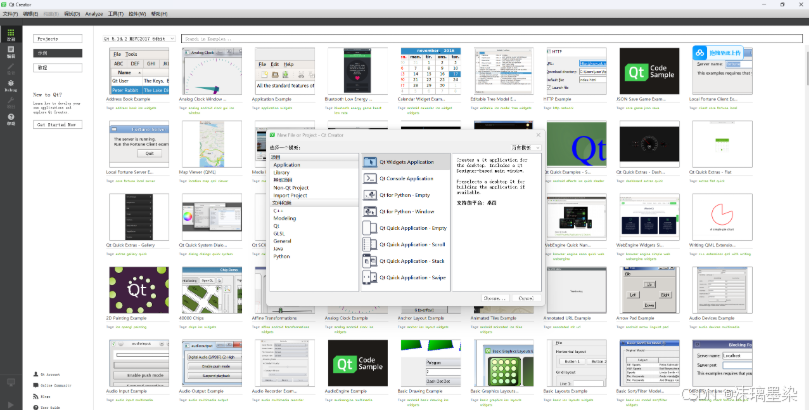Open the Arrow Pad Example thumbnail
The image size is (809, 410).
point(649,290)
